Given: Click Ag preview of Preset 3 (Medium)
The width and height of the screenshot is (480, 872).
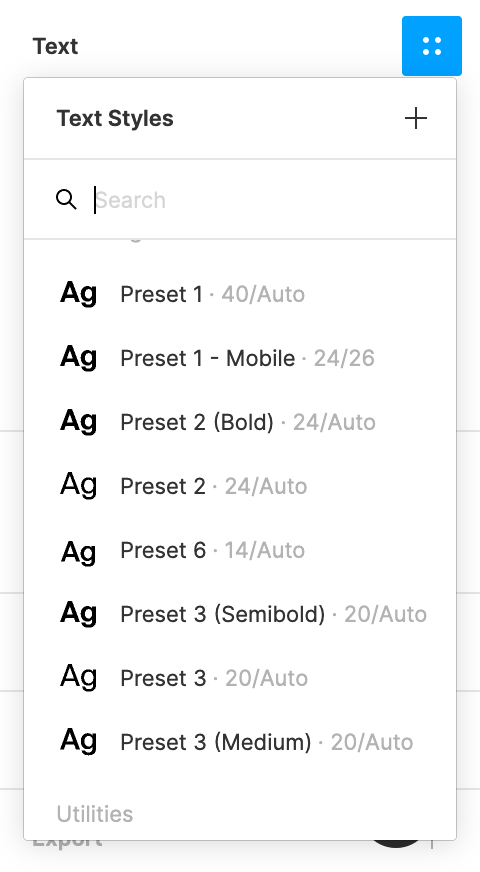Looking at the screenshot, I should (x=78, y=741).
